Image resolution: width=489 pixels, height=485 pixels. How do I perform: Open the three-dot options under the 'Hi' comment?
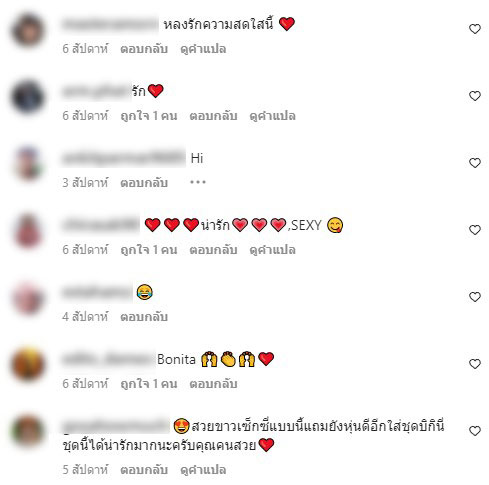(x=198, y=182)
